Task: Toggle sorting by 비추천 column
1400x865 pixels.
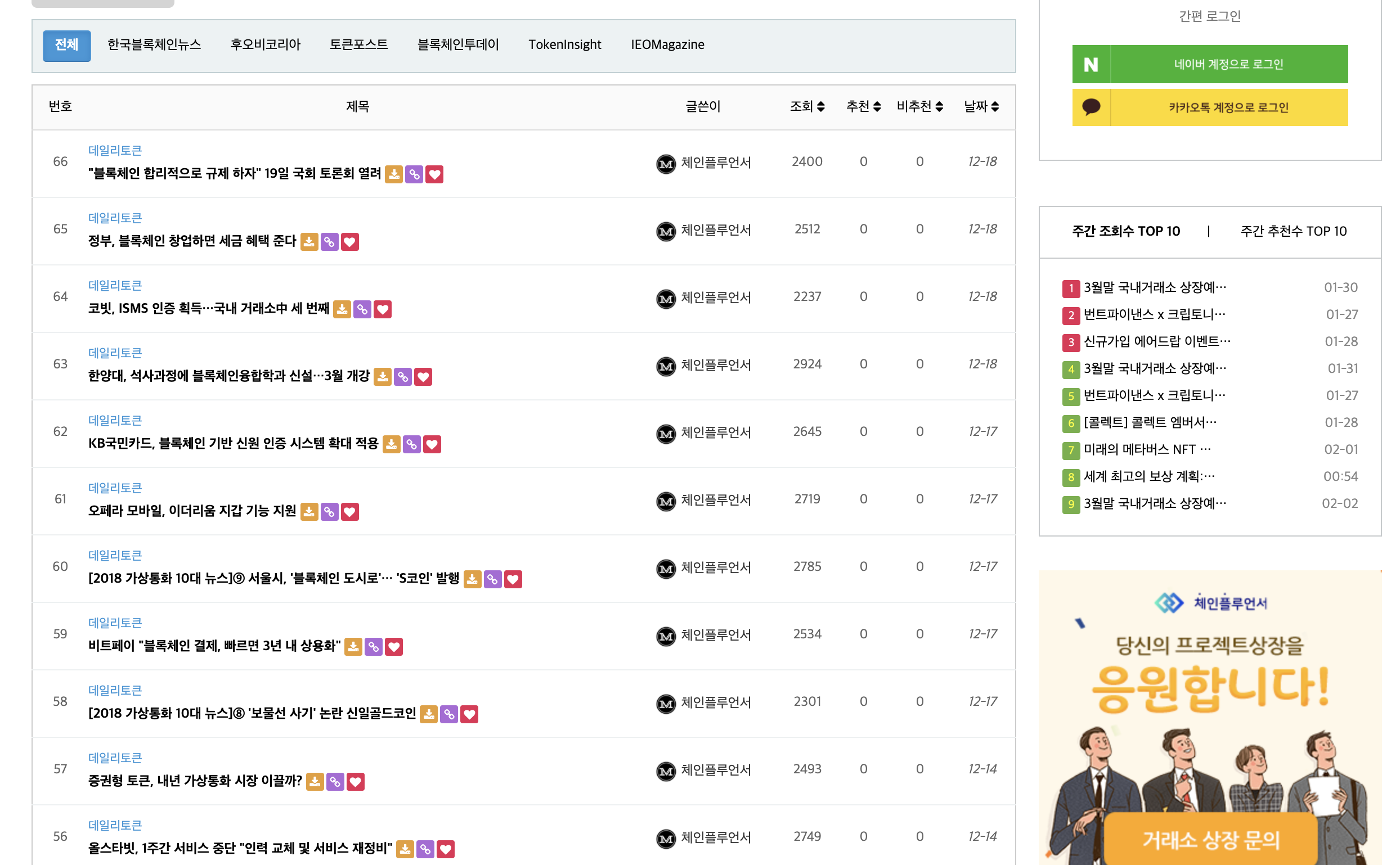Action: tap(939, 106)
